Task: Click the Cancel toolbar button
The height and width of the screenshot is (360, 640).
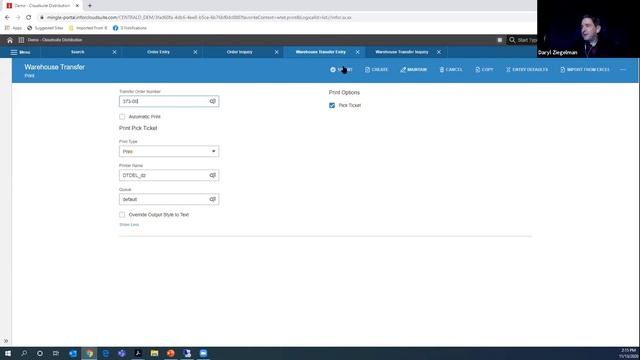Action: tap(451, 70)
